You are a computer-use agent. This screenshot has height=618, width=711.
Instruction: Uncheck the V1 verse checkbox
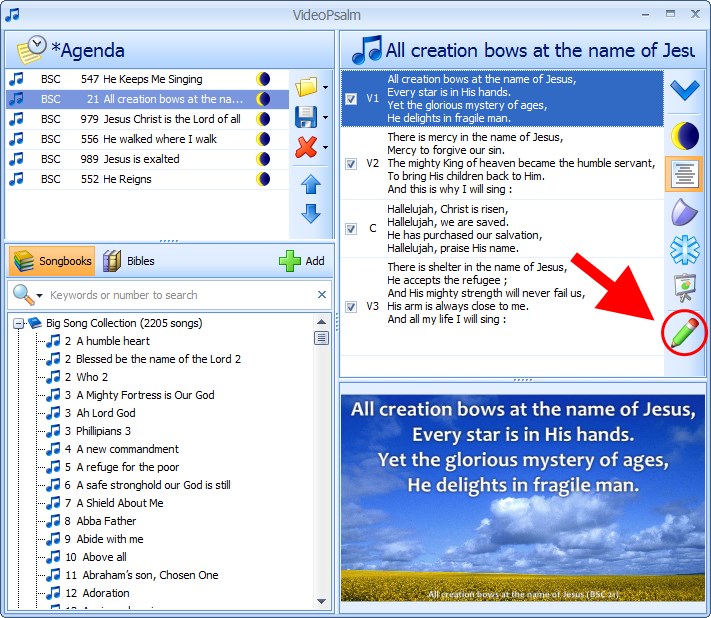(x=351, y=98)
